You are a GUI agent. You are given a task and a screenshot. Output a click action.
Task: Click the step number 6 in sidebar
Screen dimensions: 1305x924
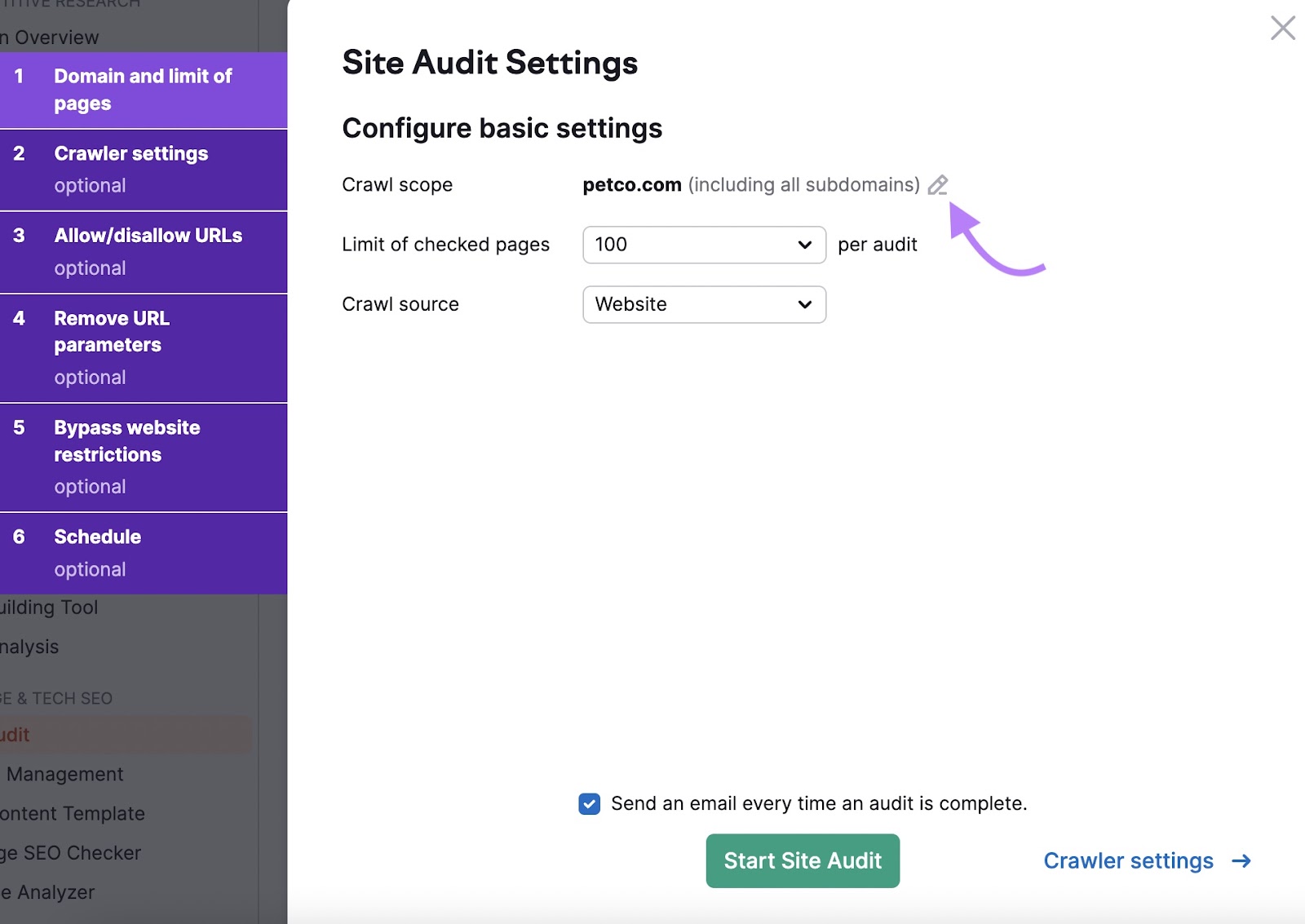point(19,537)
